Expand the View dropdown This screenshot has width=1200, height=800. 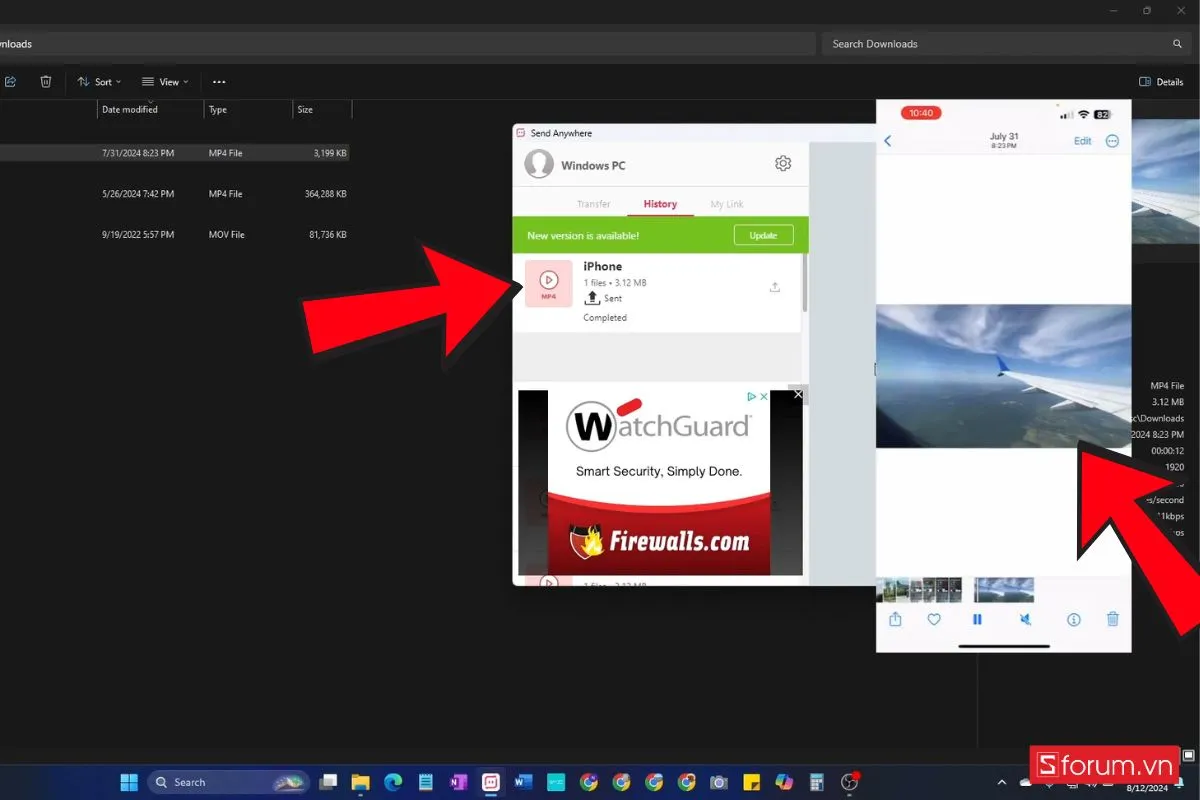coord(165,82)
